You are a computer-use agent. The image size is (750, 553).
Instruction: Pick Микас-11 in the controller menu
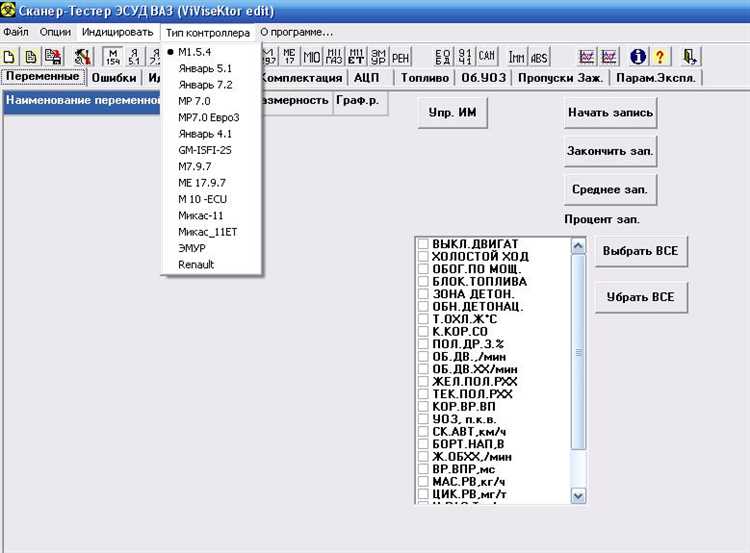[x=200, y=215]
